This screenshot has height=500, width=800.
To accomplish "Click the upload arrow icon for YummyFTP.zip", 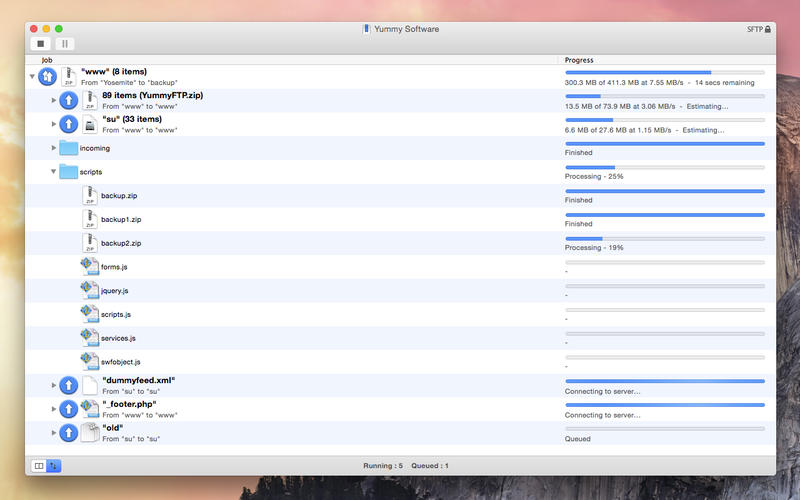I will coord(68,100).
